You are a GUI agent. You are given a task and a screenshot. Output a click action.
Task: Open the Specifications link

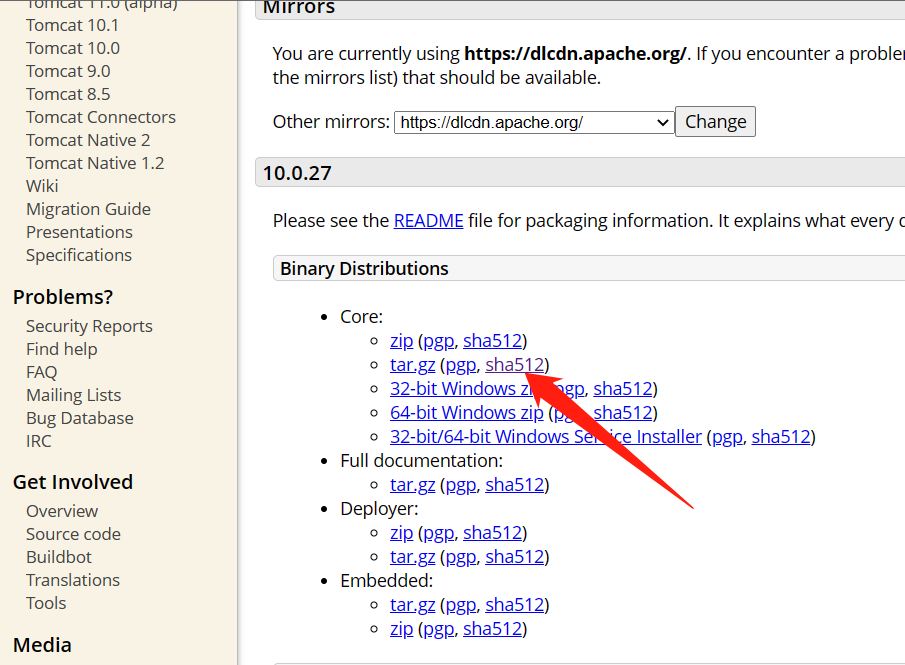click(79, 256)
